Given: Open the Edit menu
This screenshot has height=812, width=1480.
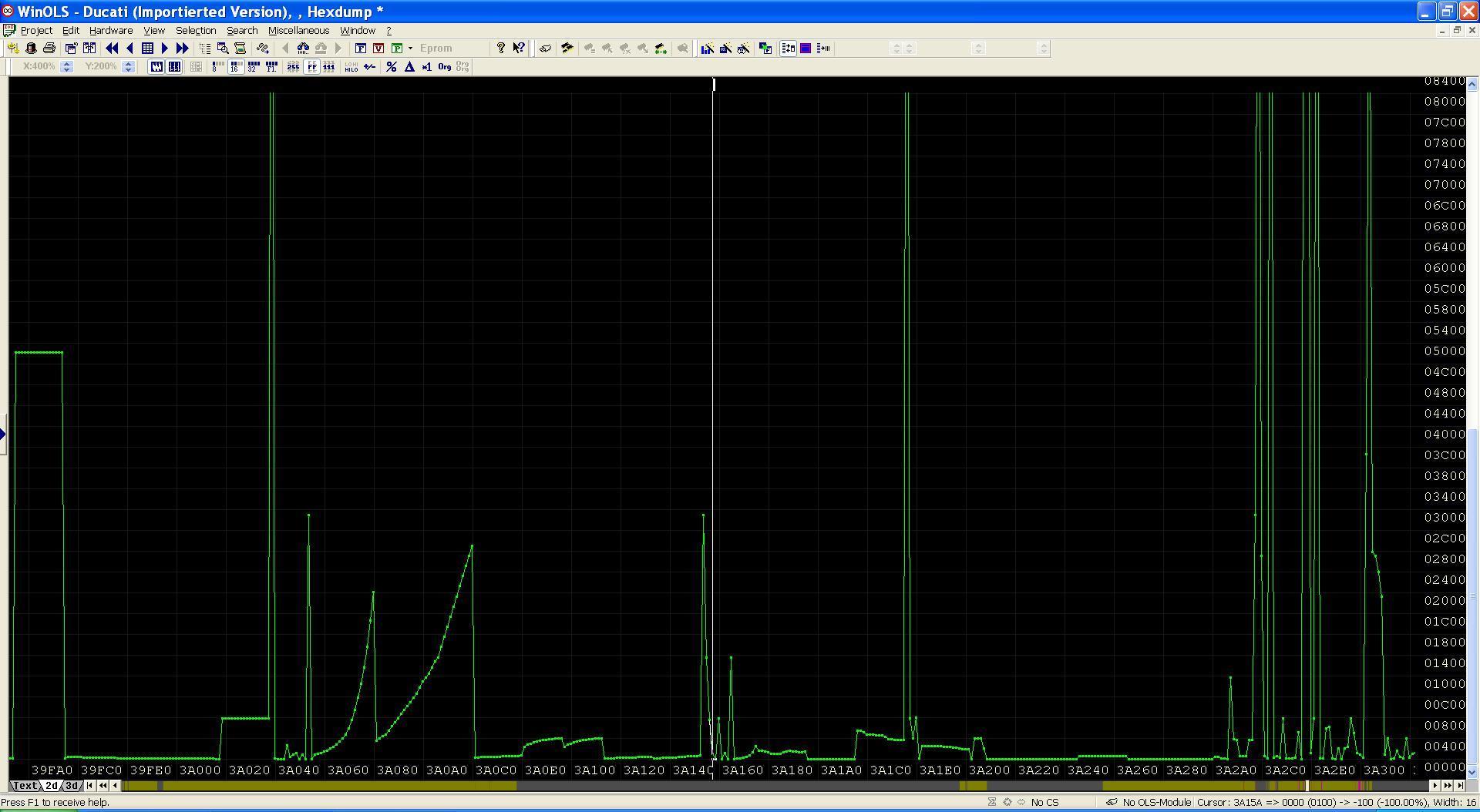Looking at the screenshot, I should coord(71,31).
